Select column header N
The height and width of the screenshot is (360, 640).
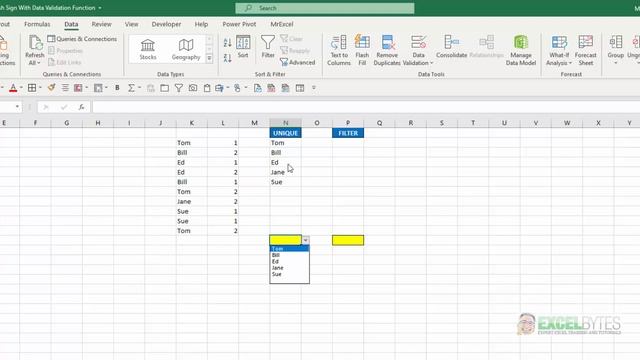(285, 123)
